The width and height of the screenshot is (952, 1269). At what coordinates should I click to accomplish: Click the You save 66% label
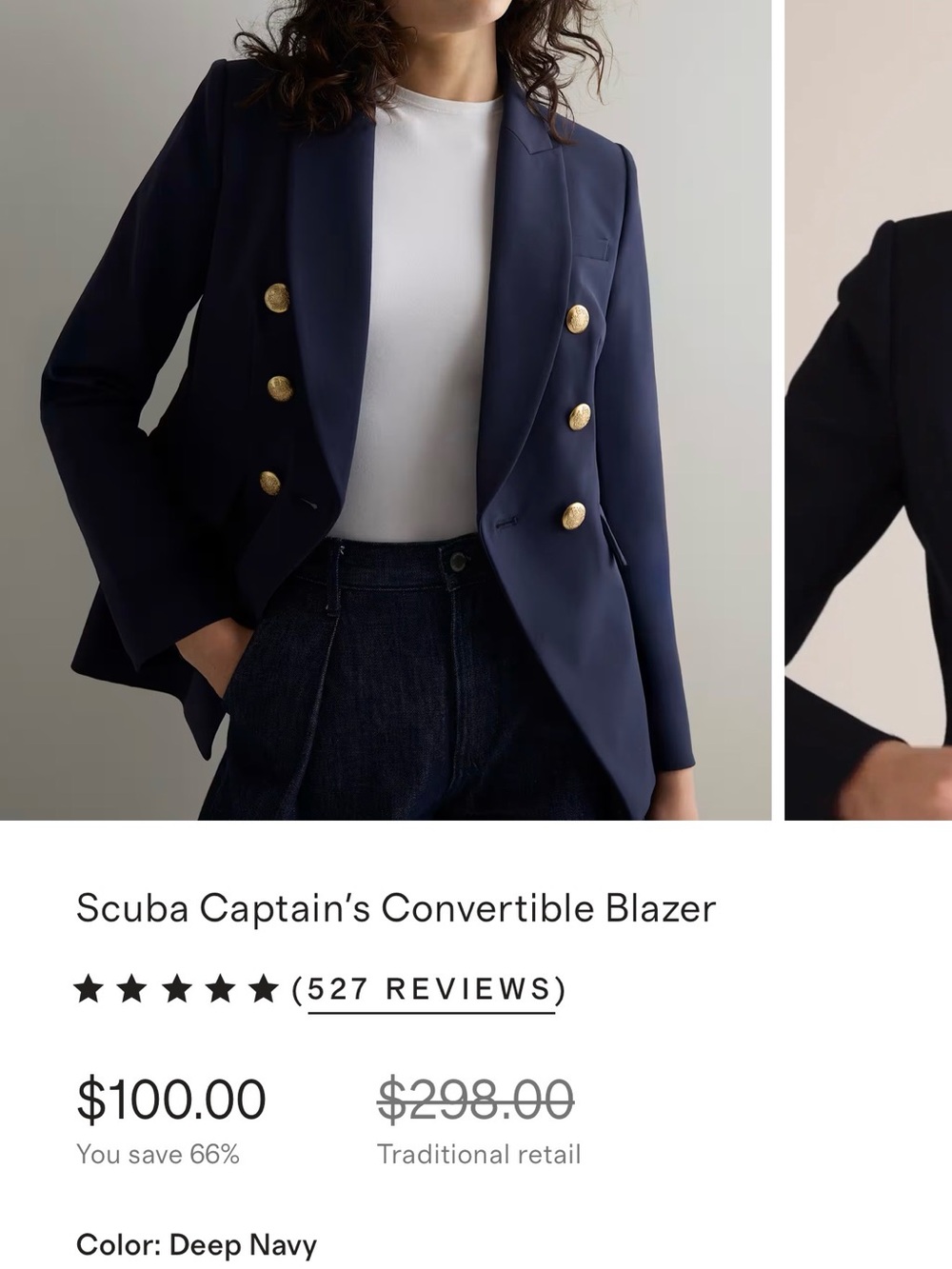click(158, 1153)
